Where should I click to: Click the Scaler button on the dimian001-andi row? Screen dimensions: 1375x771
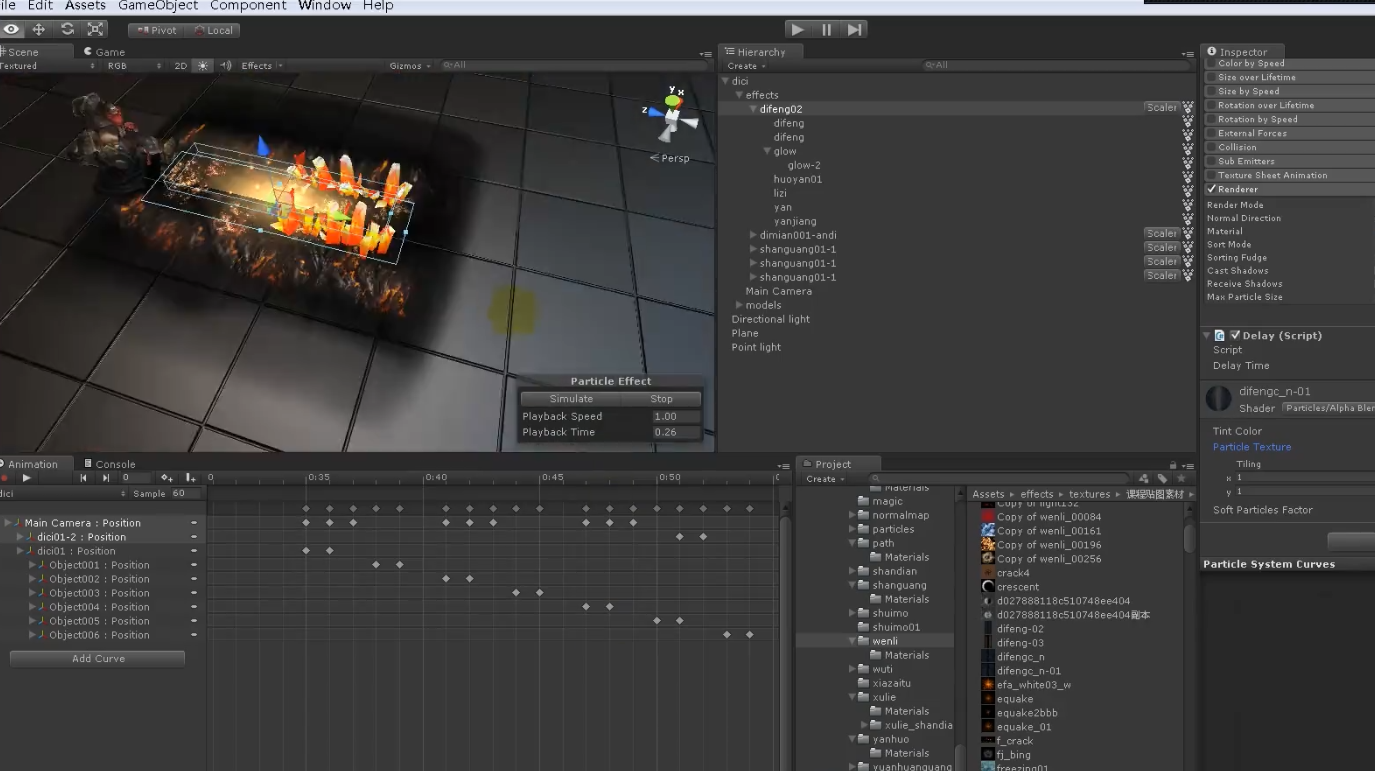[x=1162, y=234]
